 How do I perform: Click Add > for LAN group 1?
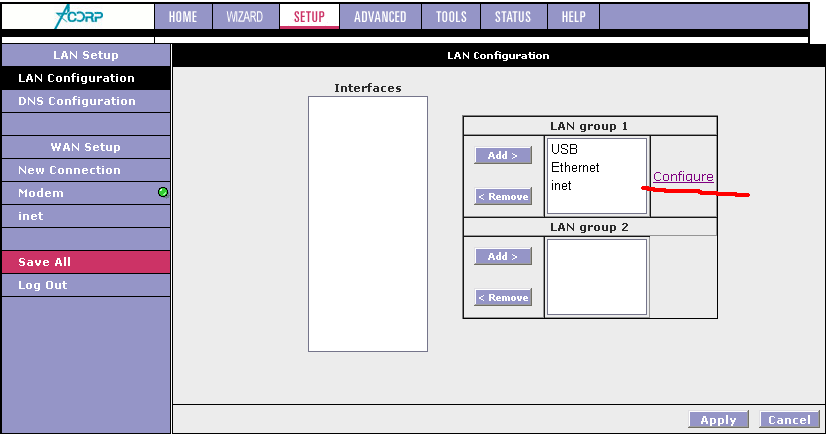point(503,155)
